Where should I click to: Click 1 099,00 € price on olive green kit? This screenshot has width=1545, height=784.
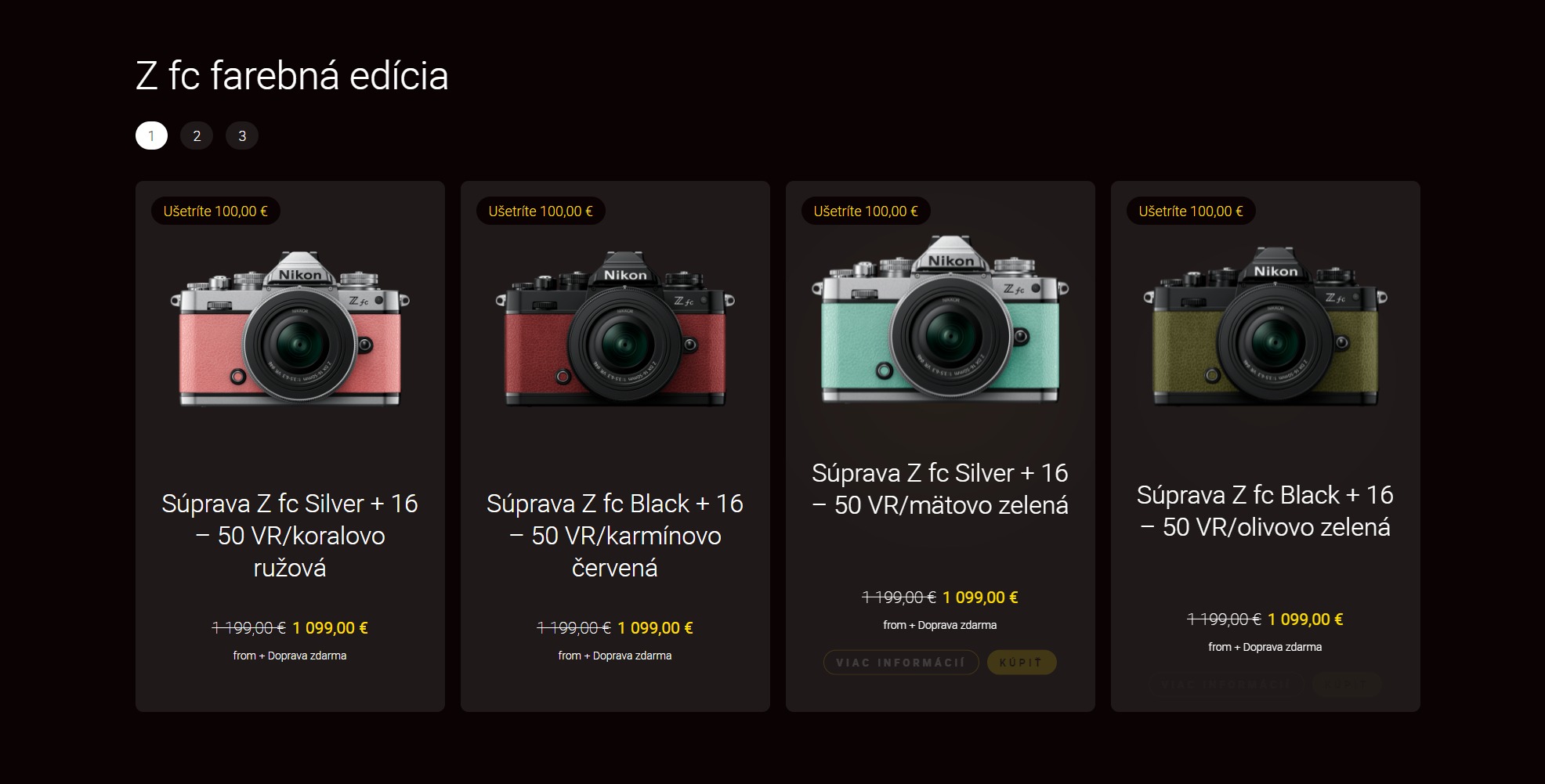[x=1305, y=620]
